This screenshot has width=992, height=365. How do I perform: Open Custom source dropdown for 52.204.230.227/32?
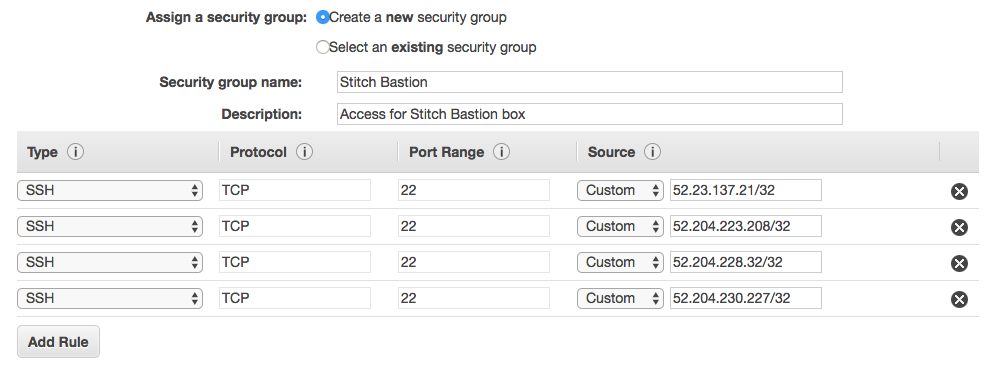620,299
